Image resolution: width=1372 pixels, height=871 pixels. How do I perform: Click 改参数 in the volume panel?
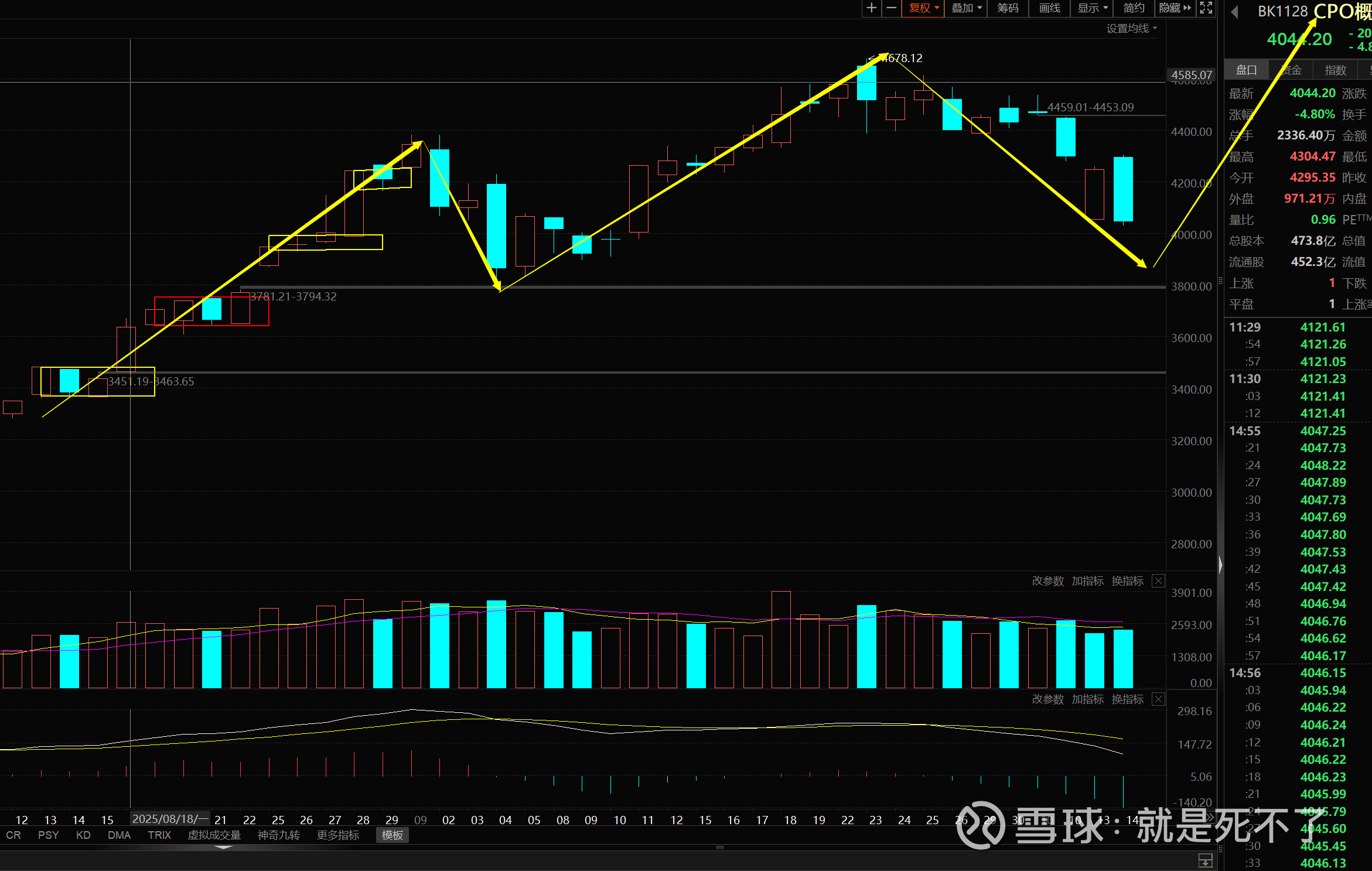click(x=1047, y=580)
